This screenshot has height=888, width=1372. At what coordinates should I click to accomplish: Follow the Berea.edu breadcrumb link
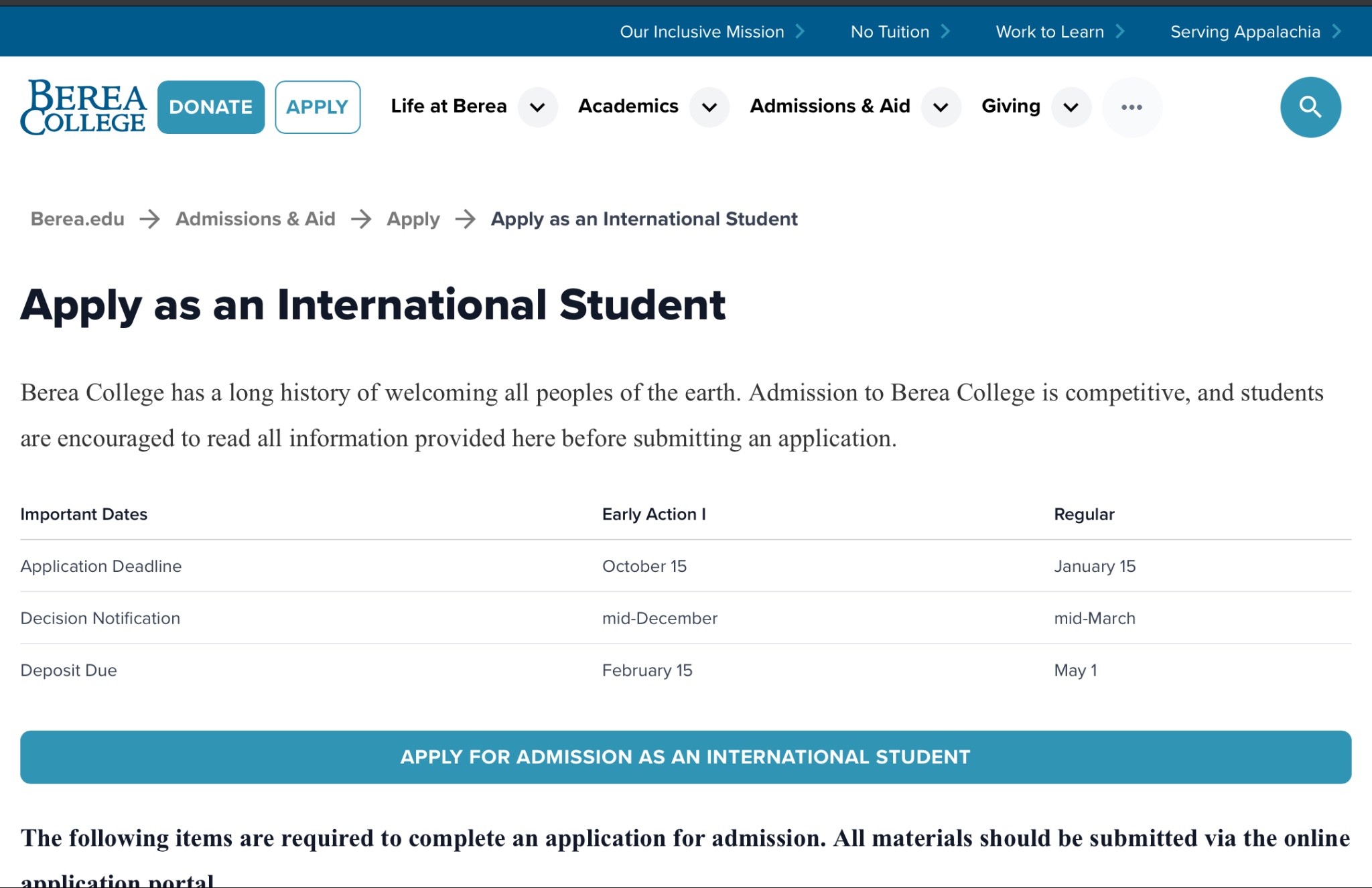pos(78,219)
